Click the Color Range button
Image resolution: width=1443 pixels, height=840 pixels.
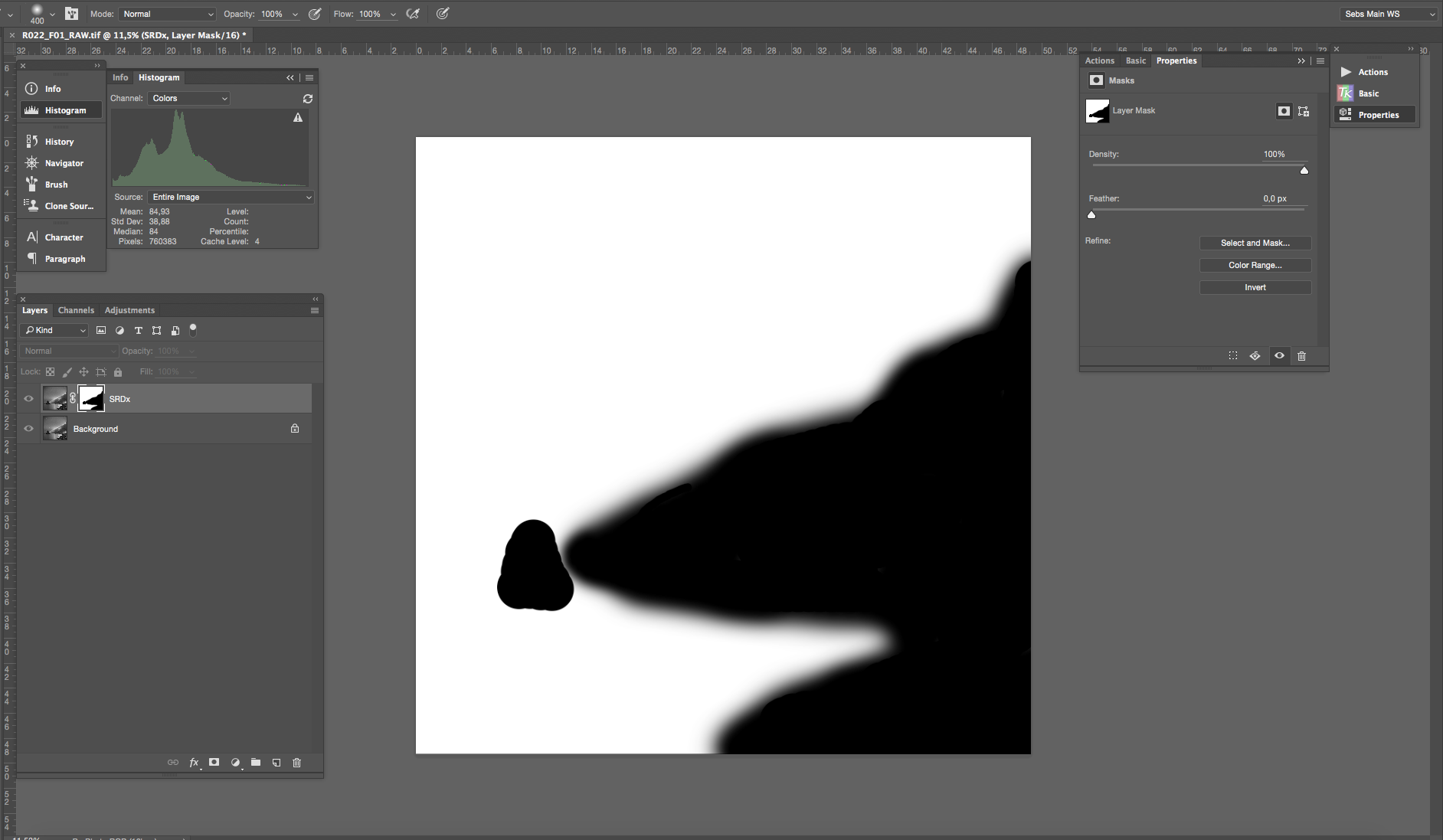click(1255, 266)
